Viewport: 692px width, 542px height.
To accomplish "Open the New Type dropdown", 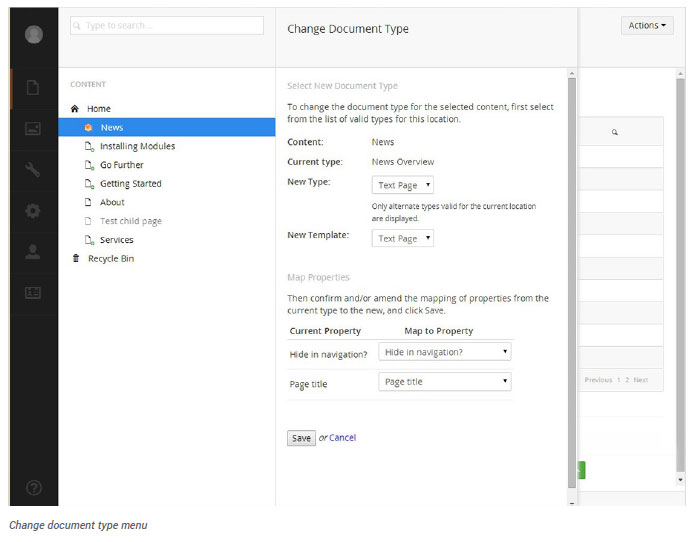I will pyautogui.click(x=402, y=185).
